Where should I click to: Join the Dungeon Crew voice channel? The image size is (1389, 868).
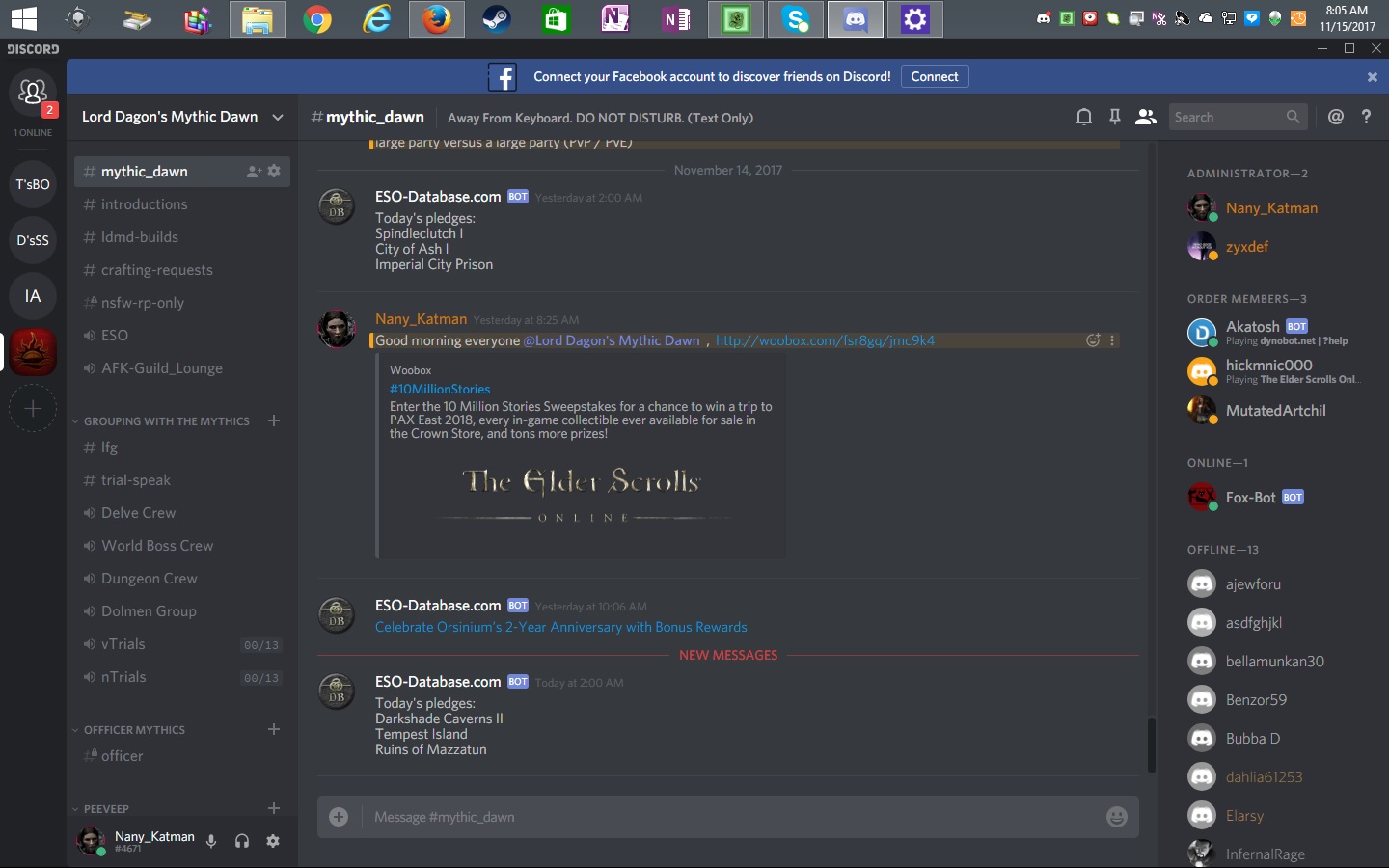pos(182,579)
